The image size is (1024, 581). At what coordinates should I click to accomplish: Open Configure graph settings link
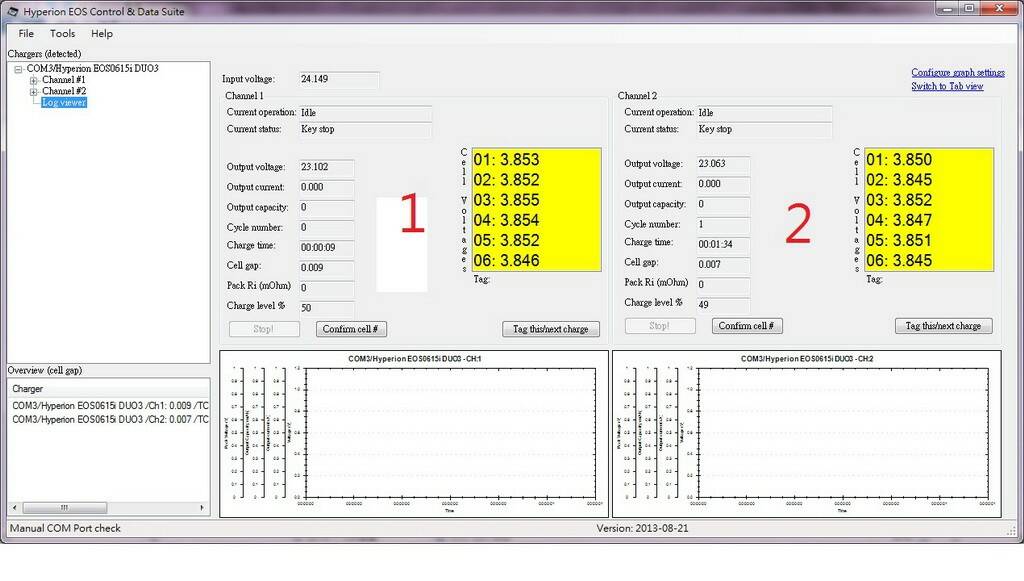[957, 72]
